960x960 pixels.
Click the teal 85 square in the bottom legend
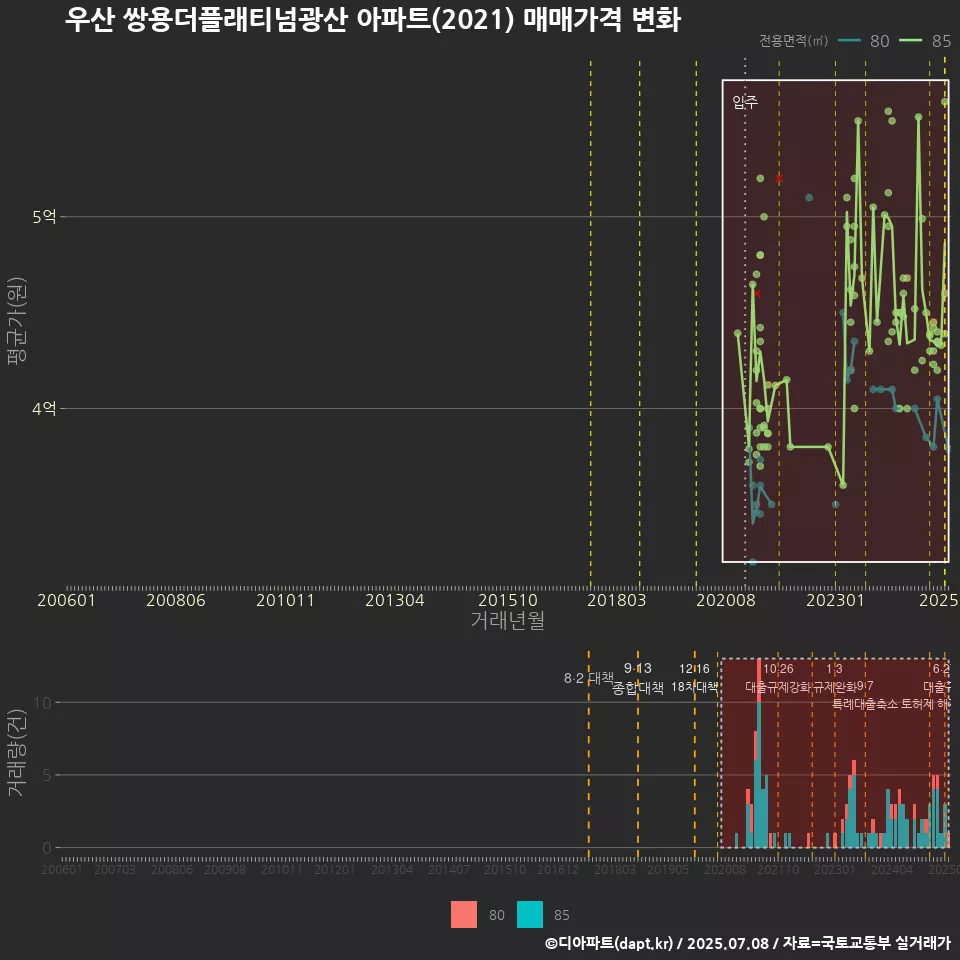click(530, 915)
